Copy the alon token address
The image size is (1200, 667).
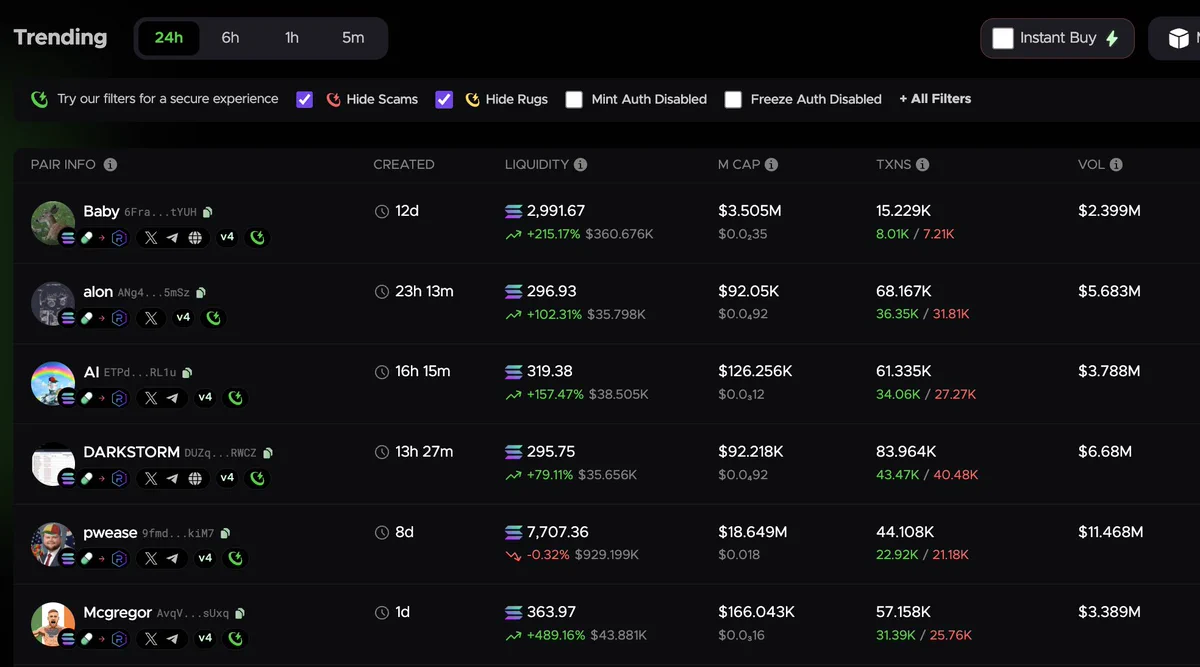tap(201, 293)
